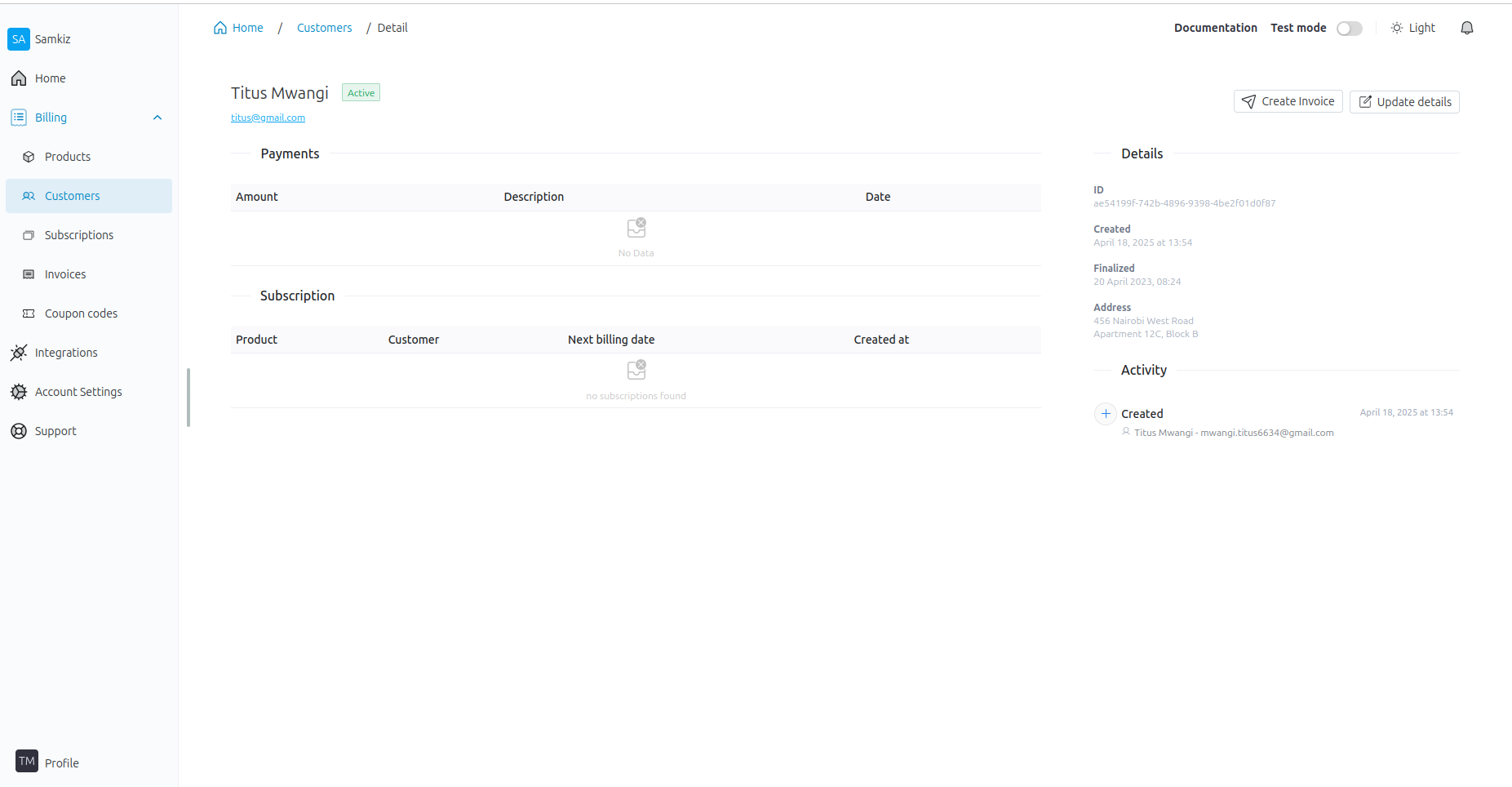Navigate to Customers via breadcrumb
The height and width of the screenshot is (787, 1512).
tap(324, 28)
